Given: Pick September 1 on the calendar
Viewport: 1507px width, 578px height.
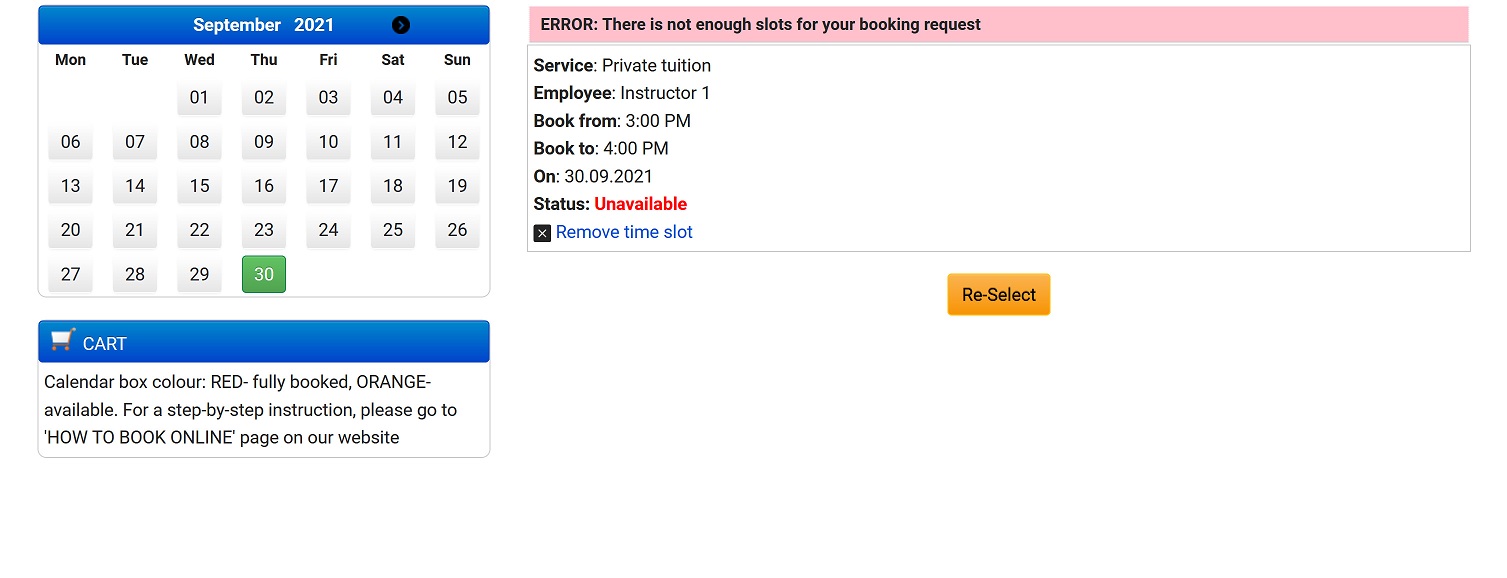Looking at the screenshot, I should click(x=199, y=98).
